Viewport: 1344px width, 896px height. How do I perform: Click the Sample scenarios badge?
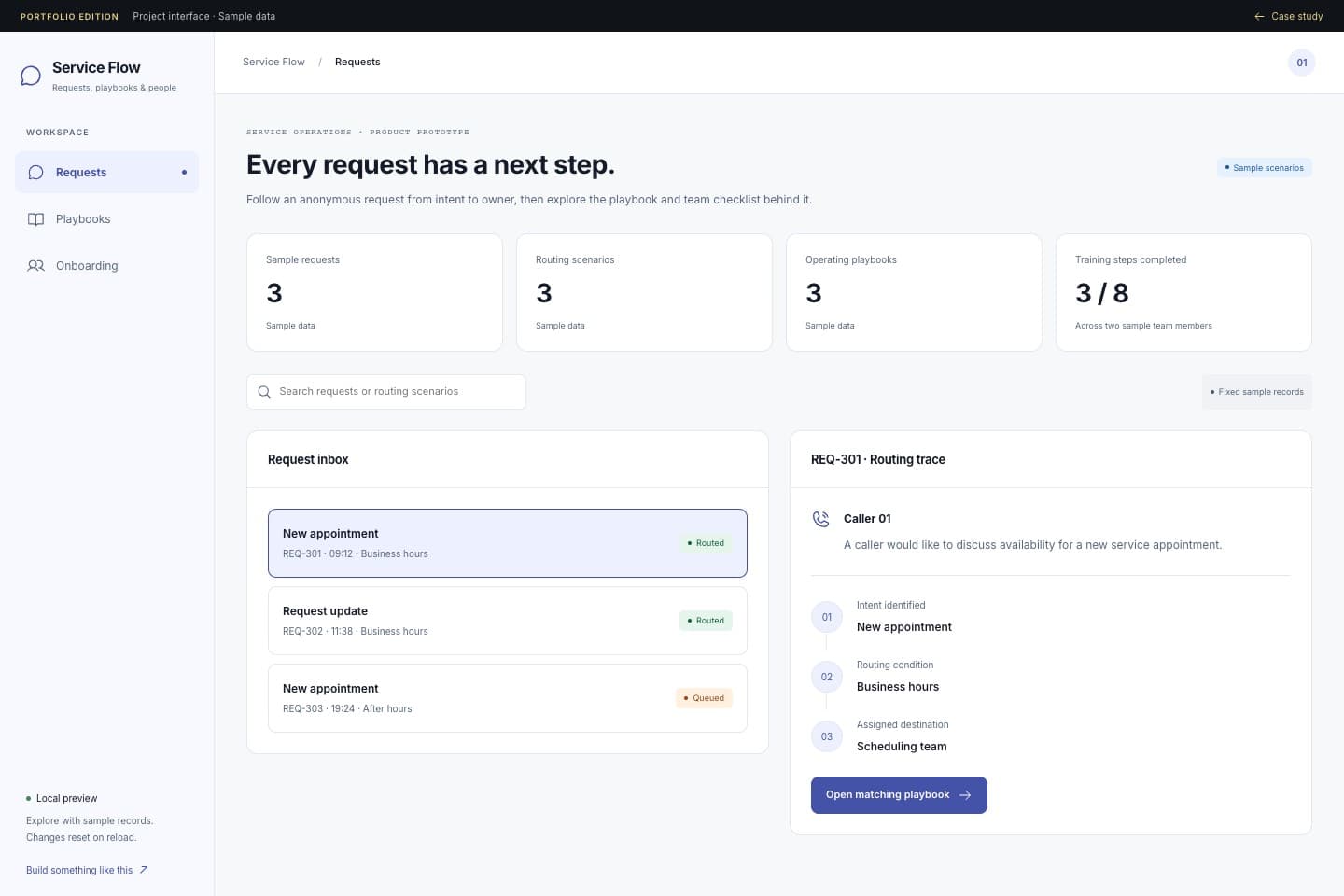pos(1265,168)
